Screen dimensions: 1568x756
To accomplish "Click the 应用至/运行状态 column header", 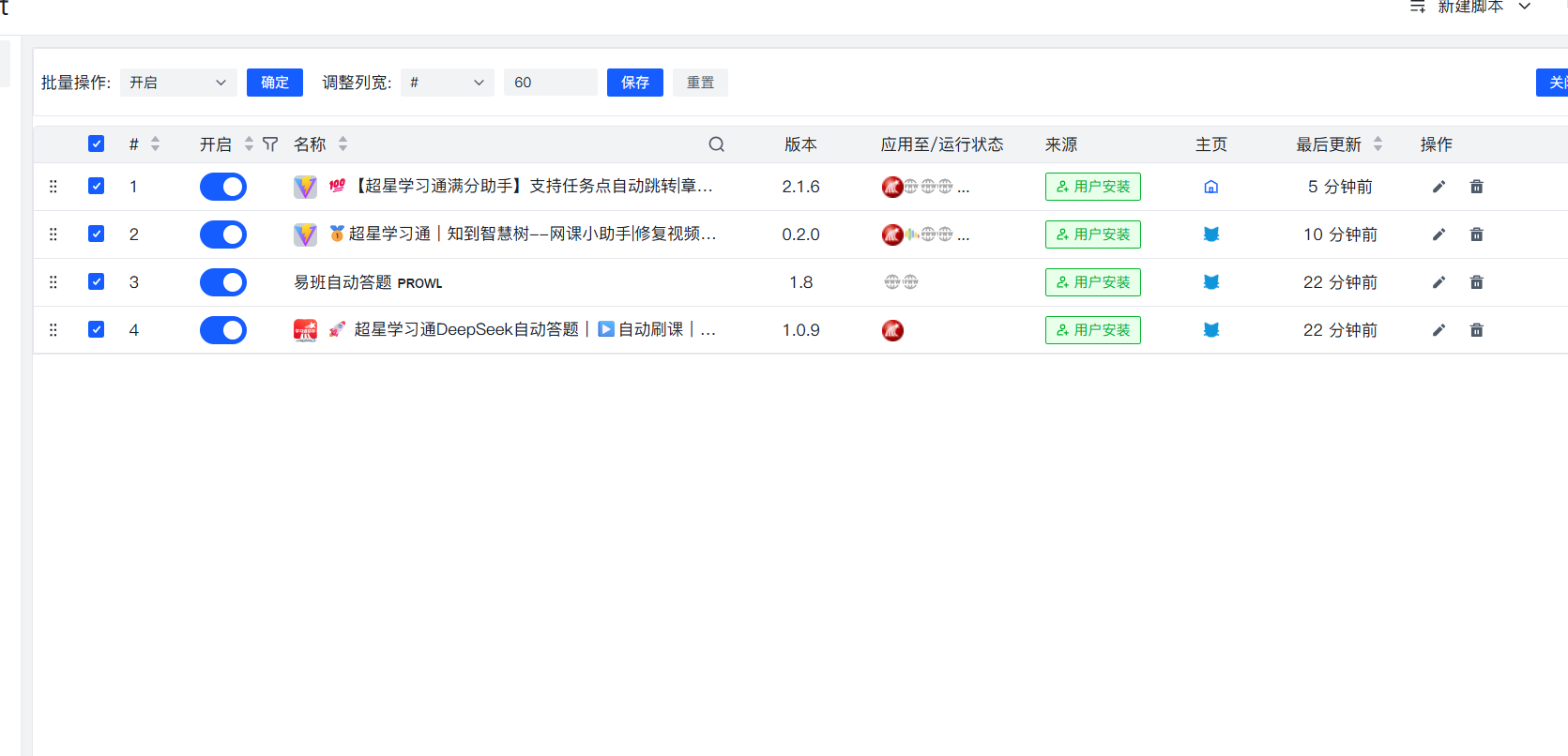I will click(x=942, y=144).
